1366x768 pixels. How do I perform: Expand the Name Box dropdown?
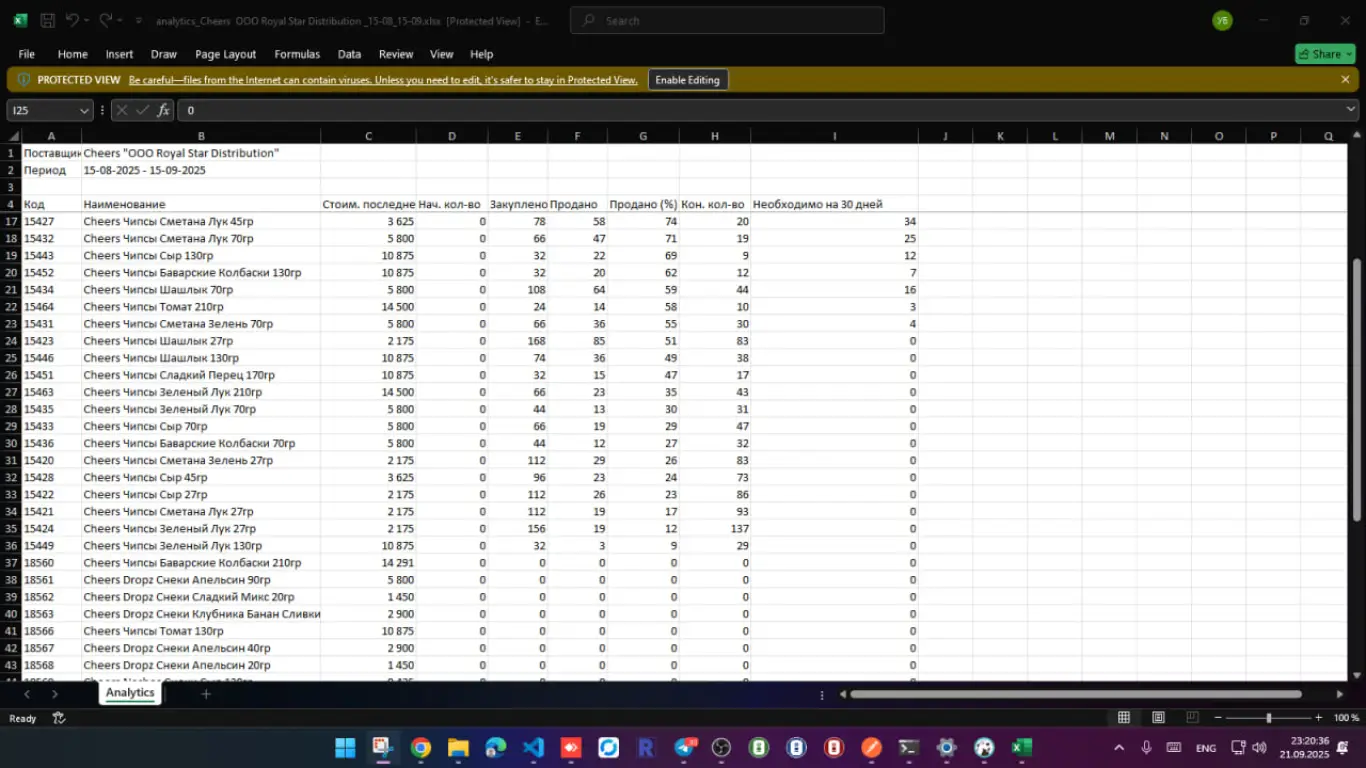83,110
